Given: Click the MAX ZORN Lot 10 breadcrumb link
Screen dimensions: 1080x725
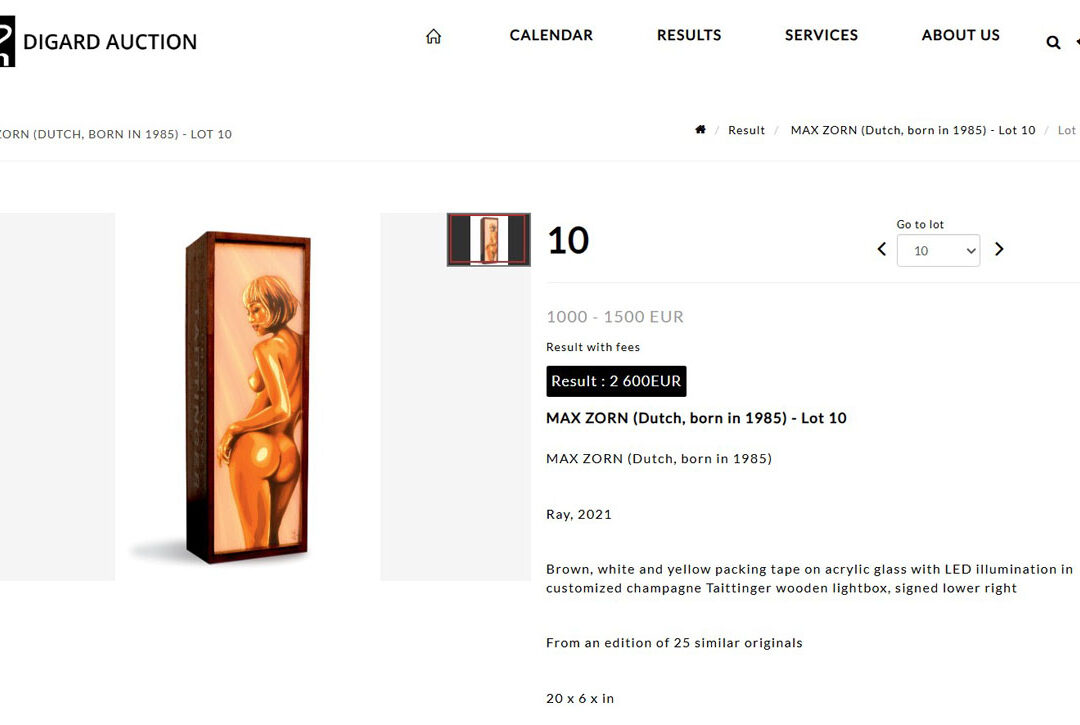Looking at the screenshot, I should (912, 131).
